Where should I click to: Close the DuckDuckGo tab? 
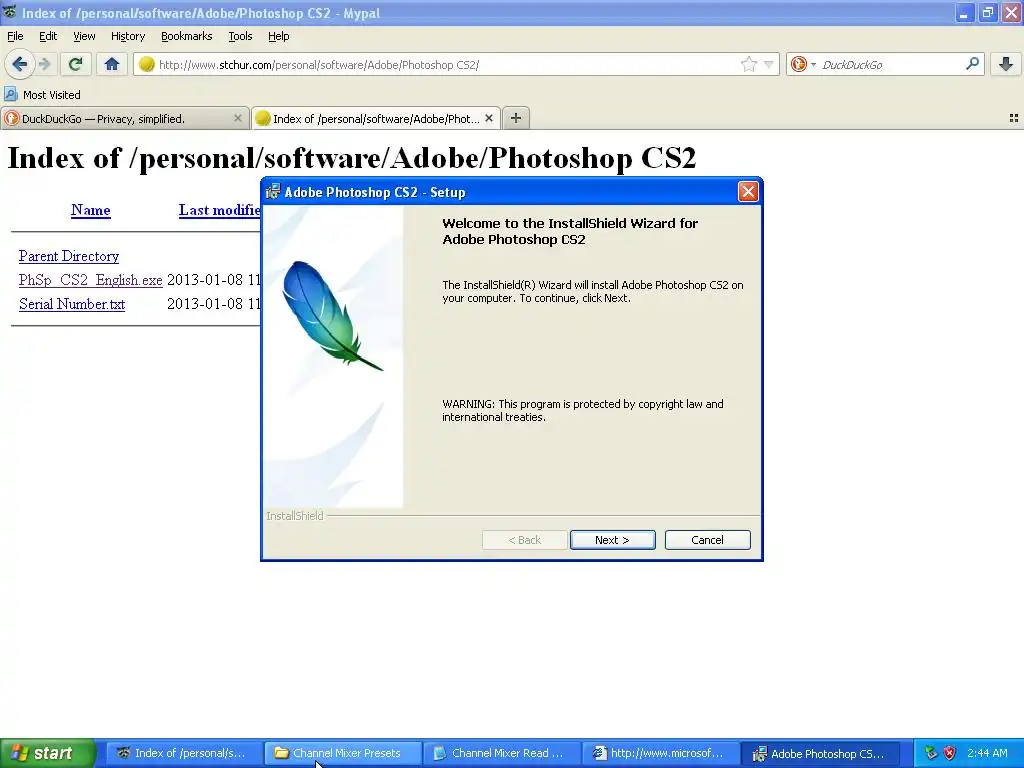pos(238,118)
